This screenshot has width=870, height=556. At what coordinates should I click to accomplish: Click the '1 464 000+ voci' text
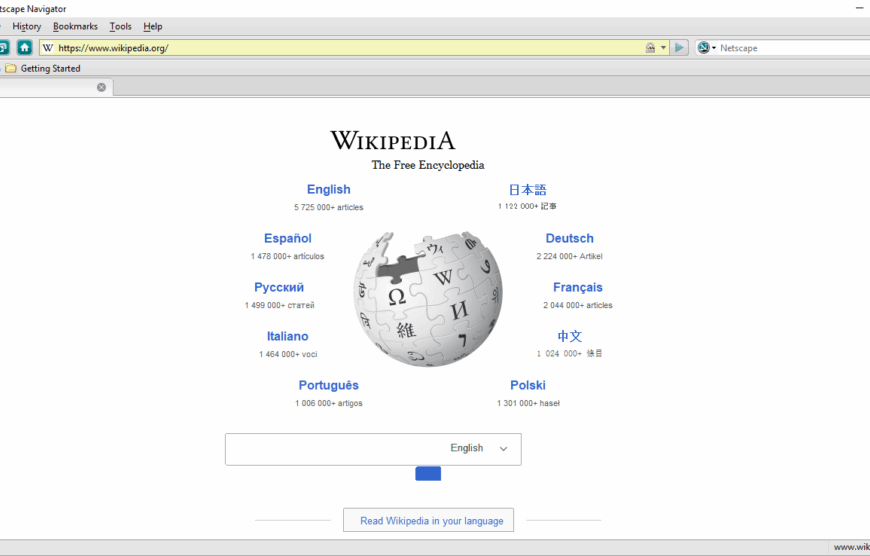point(288,354)
